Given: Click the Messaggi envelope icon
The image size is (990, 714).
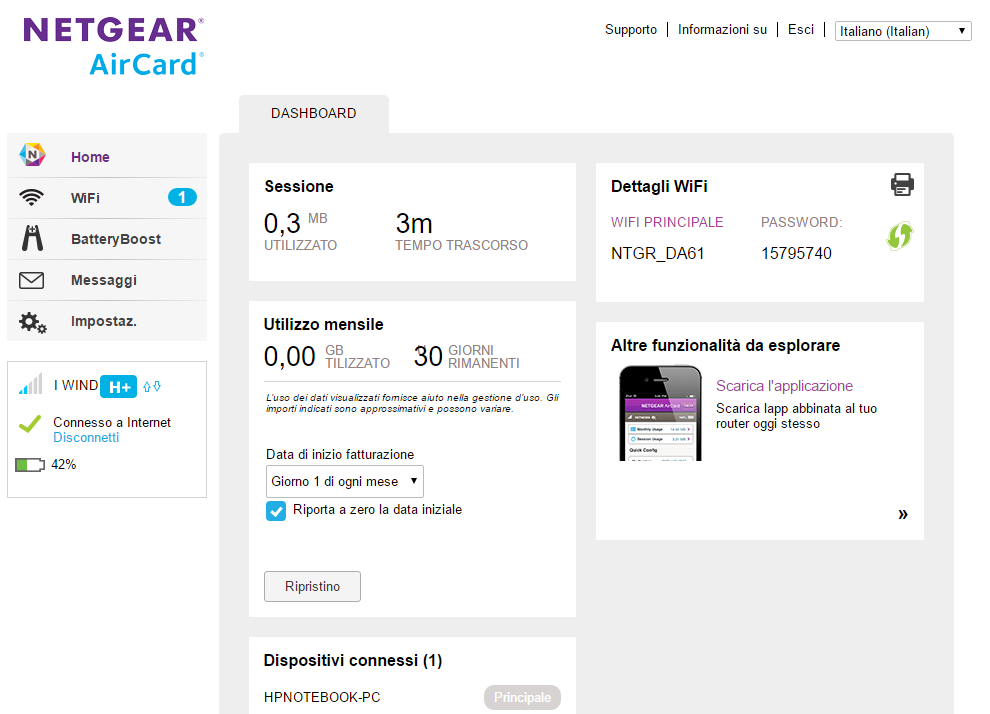Looking at the screenshot, I should click(x=32, y=280).
